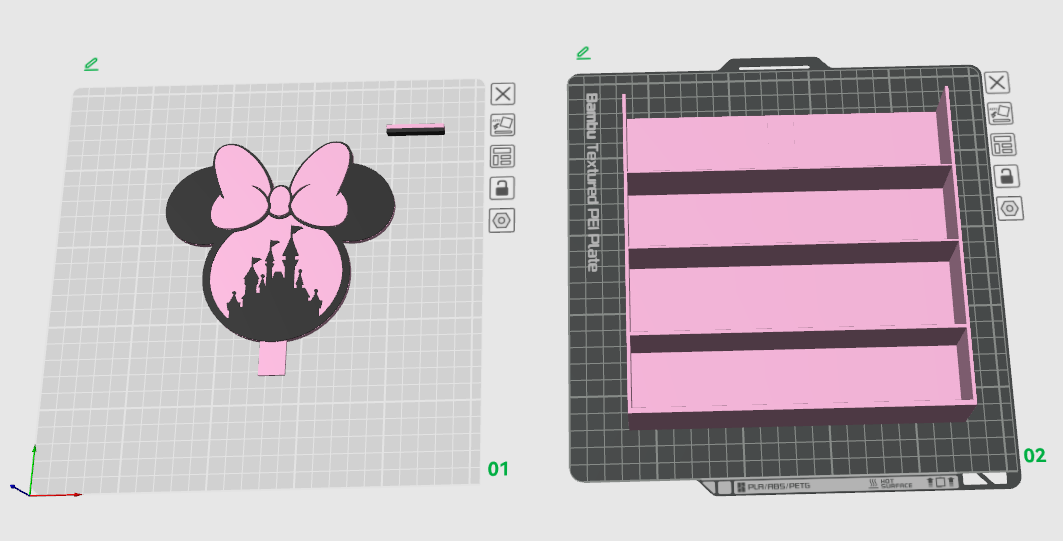Remove plate 02 with its X icon
The width and height of the screenshot is (1063, 541).
(x=997, y=83)
